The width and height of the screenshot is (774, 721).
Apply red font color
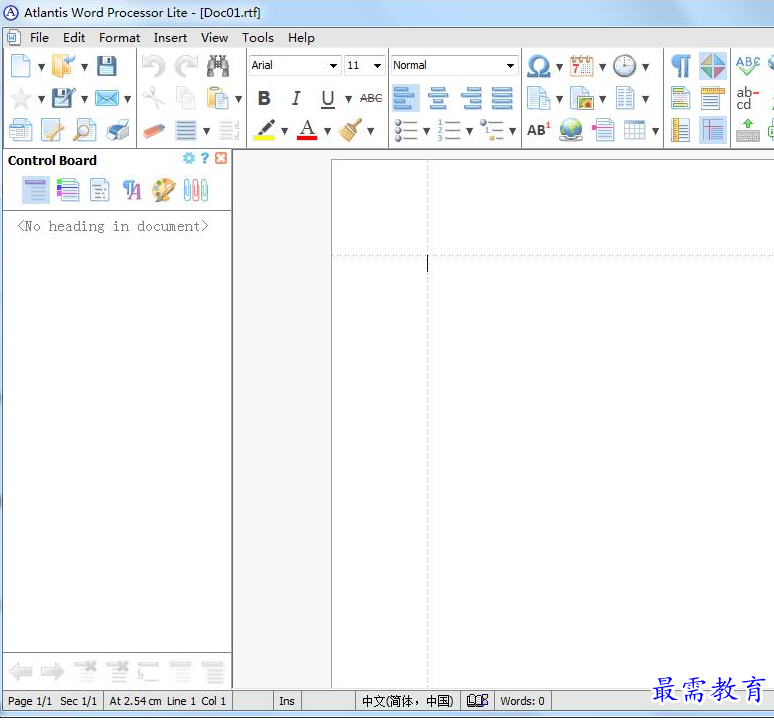coord(307,130)
